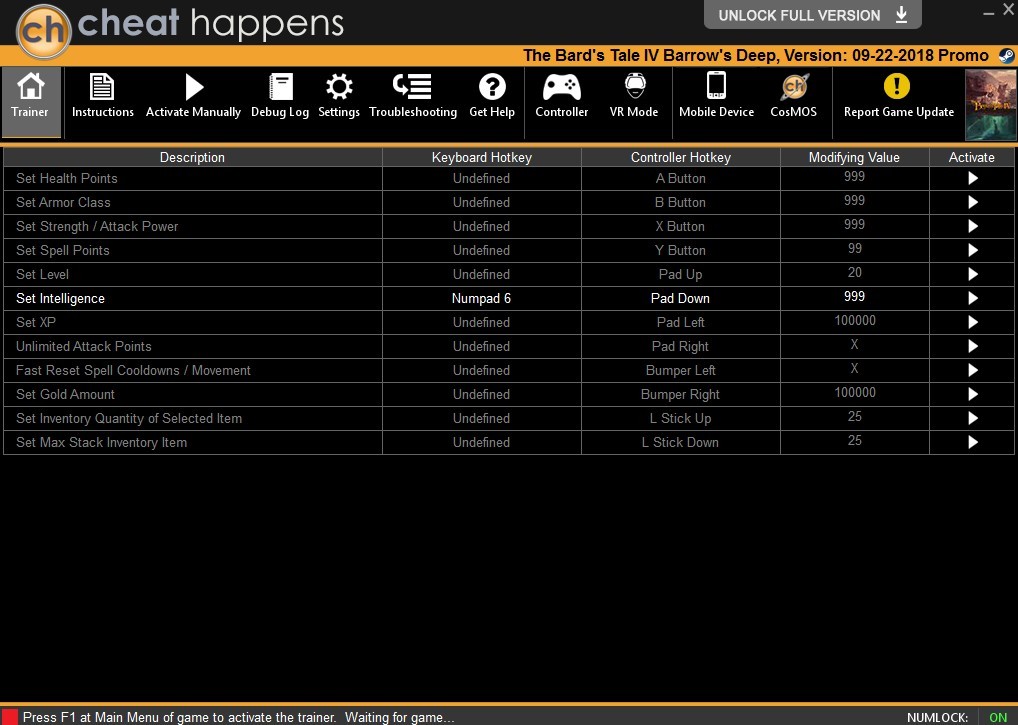The height and width of the screenshot is (725, 1018).
Task: Activate Set Level cheat
Action: (972, 275)
